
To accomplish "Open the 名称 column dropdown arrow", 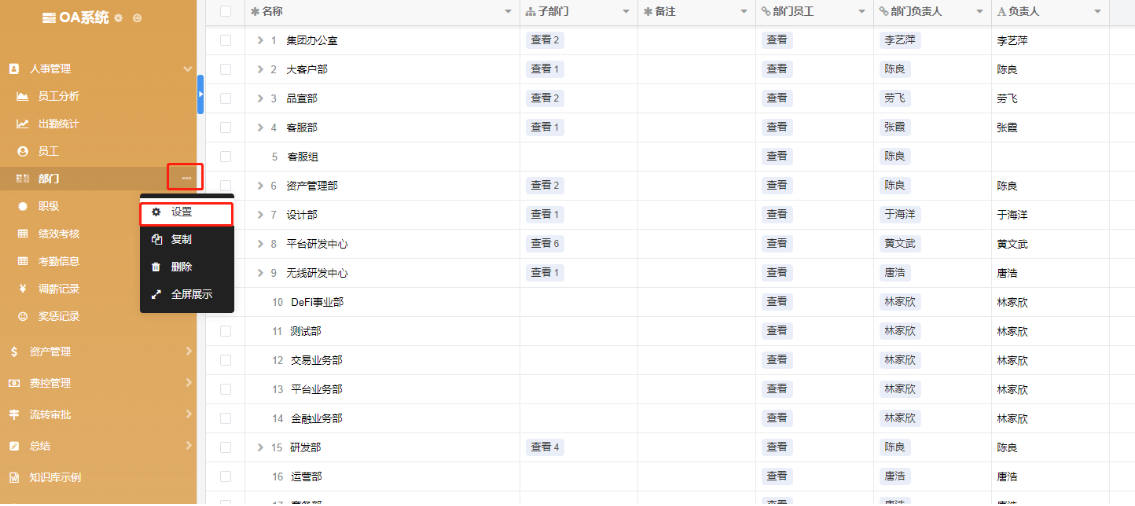I will [508, 12].
